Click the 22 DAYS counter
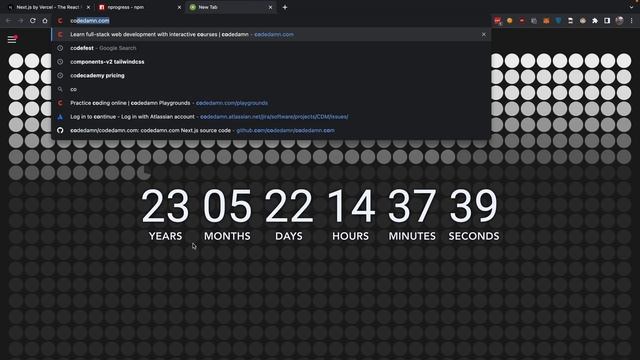Image resolution: width=640 pixels, height=360 pixels. click(x=289, y=215)
